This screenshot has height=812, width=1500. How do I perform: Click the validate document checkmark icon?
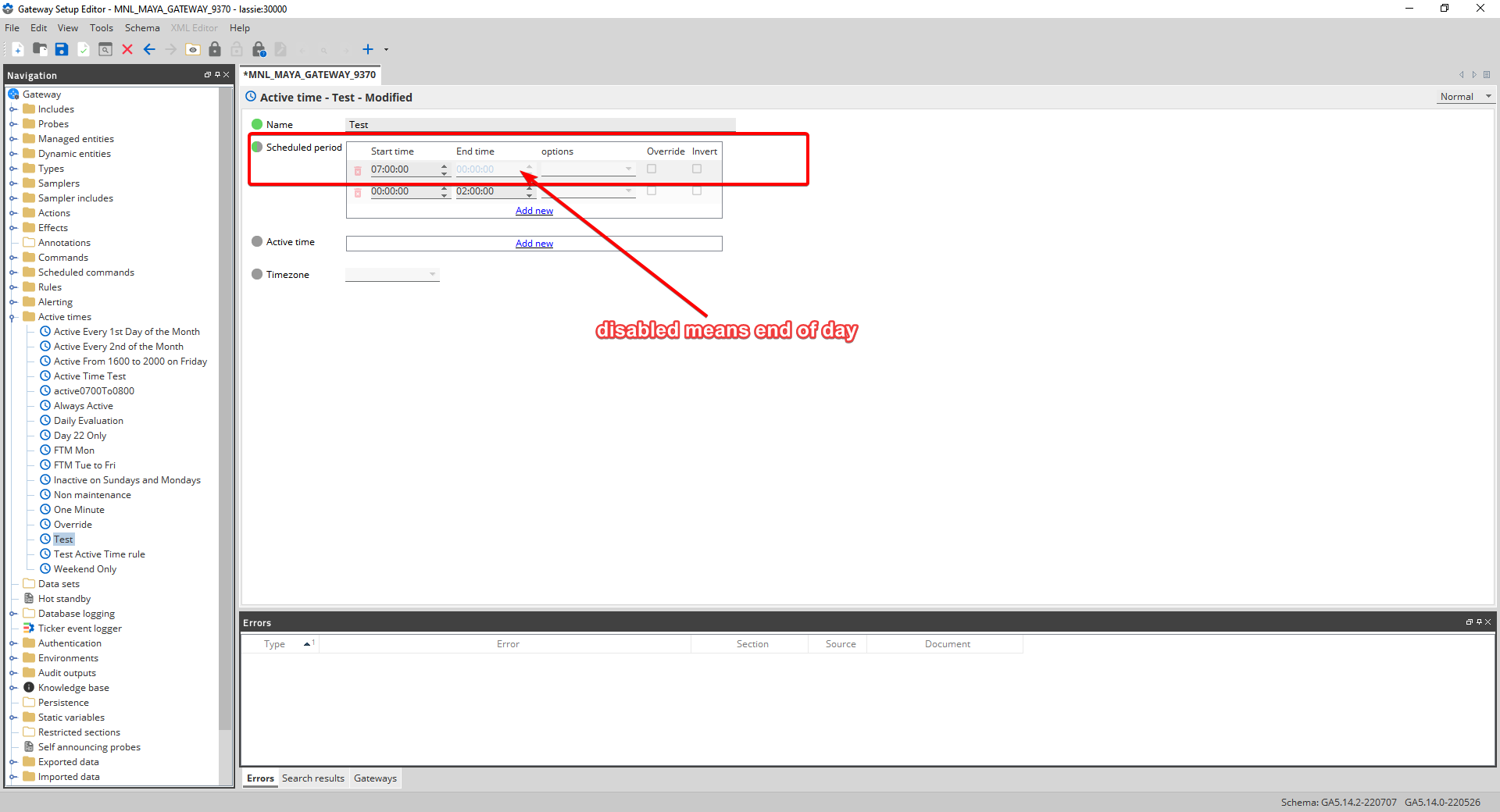[84, 49]
